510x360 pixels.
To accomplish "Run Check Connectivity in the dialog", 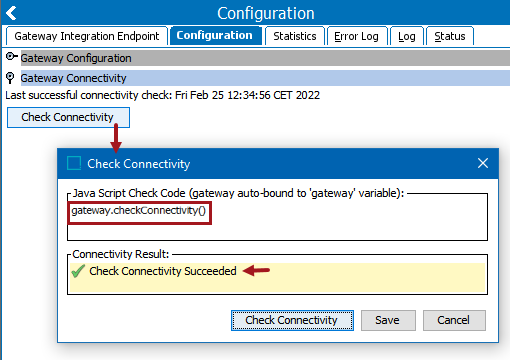I will (x=292, y=320).
